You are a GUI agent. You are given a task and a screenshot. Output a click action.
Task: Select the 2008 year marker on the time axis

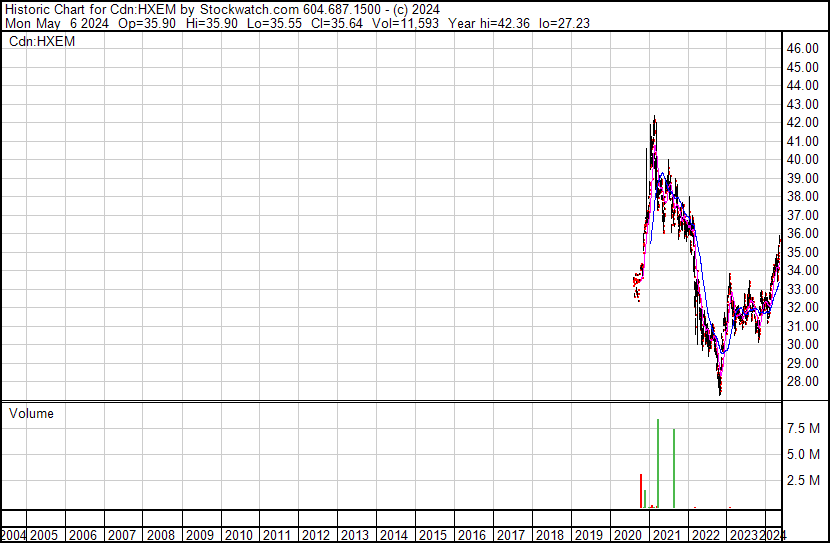161,535
